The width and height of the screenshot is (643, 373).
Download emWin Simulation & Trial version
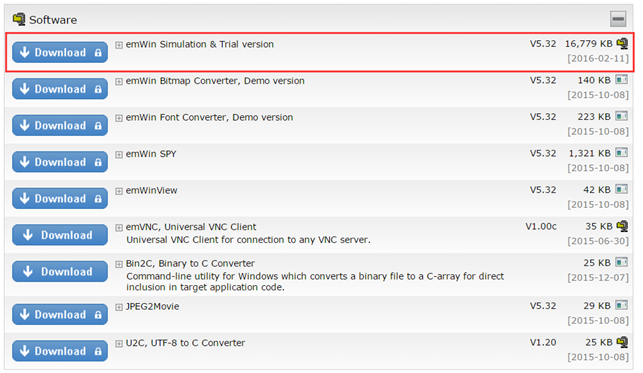pyautogui.click(x=60, y=52)
